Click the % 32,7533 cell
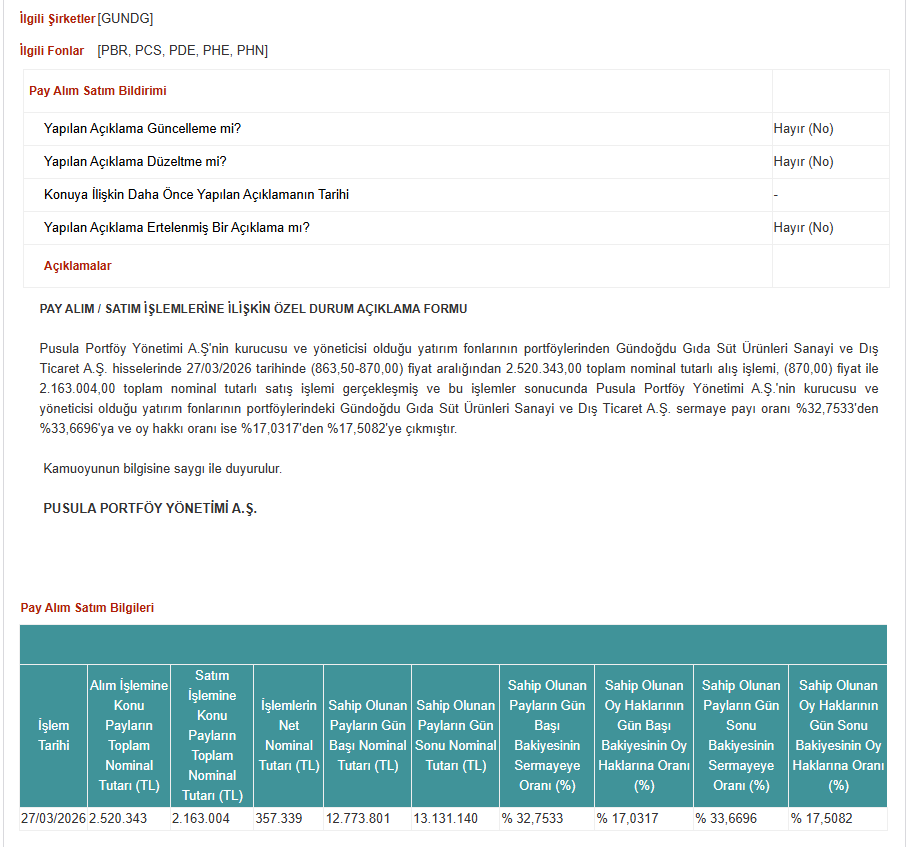 pyautogui.click(x=547, y=819)
